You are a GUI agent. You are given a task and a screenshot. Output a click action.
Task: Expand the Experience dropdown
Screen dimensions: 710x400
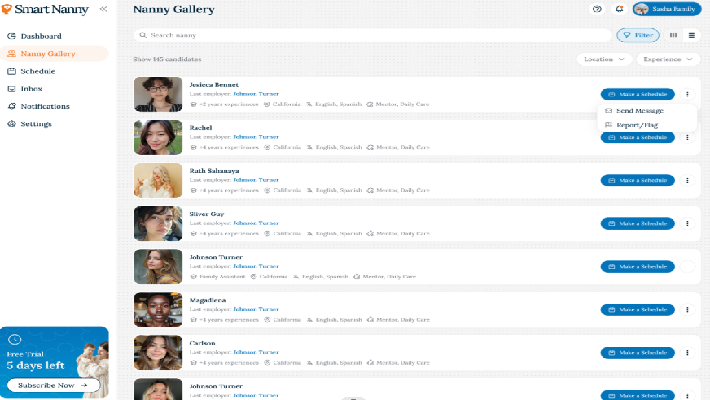[x=668, y=59]
